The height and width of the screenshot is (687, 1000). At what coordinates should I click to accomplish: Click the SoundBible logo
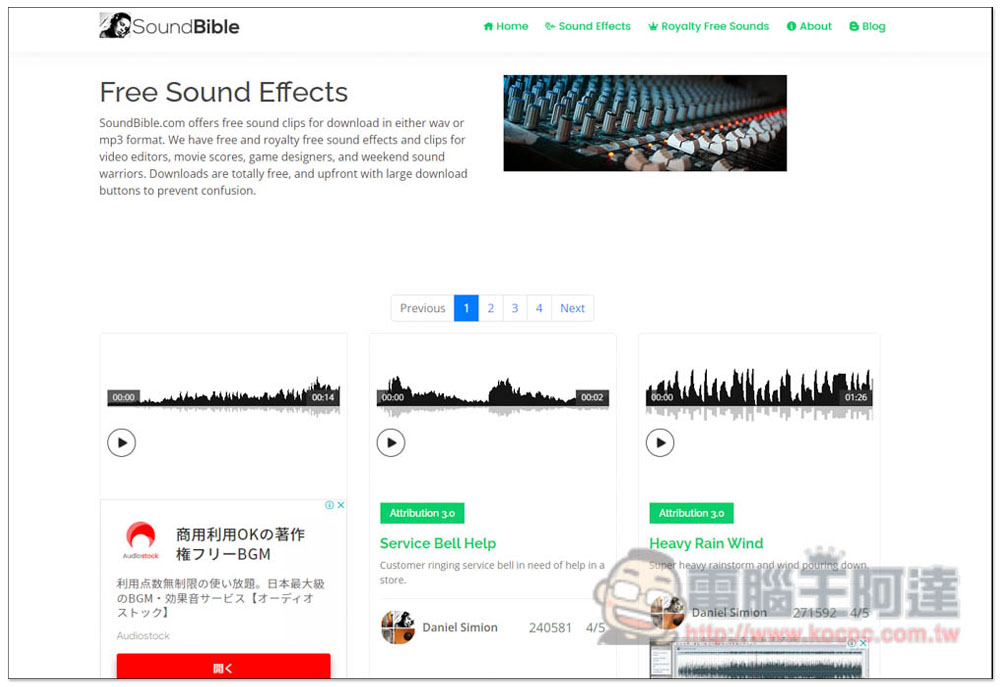pyautogui.click(x=169, y=26)
